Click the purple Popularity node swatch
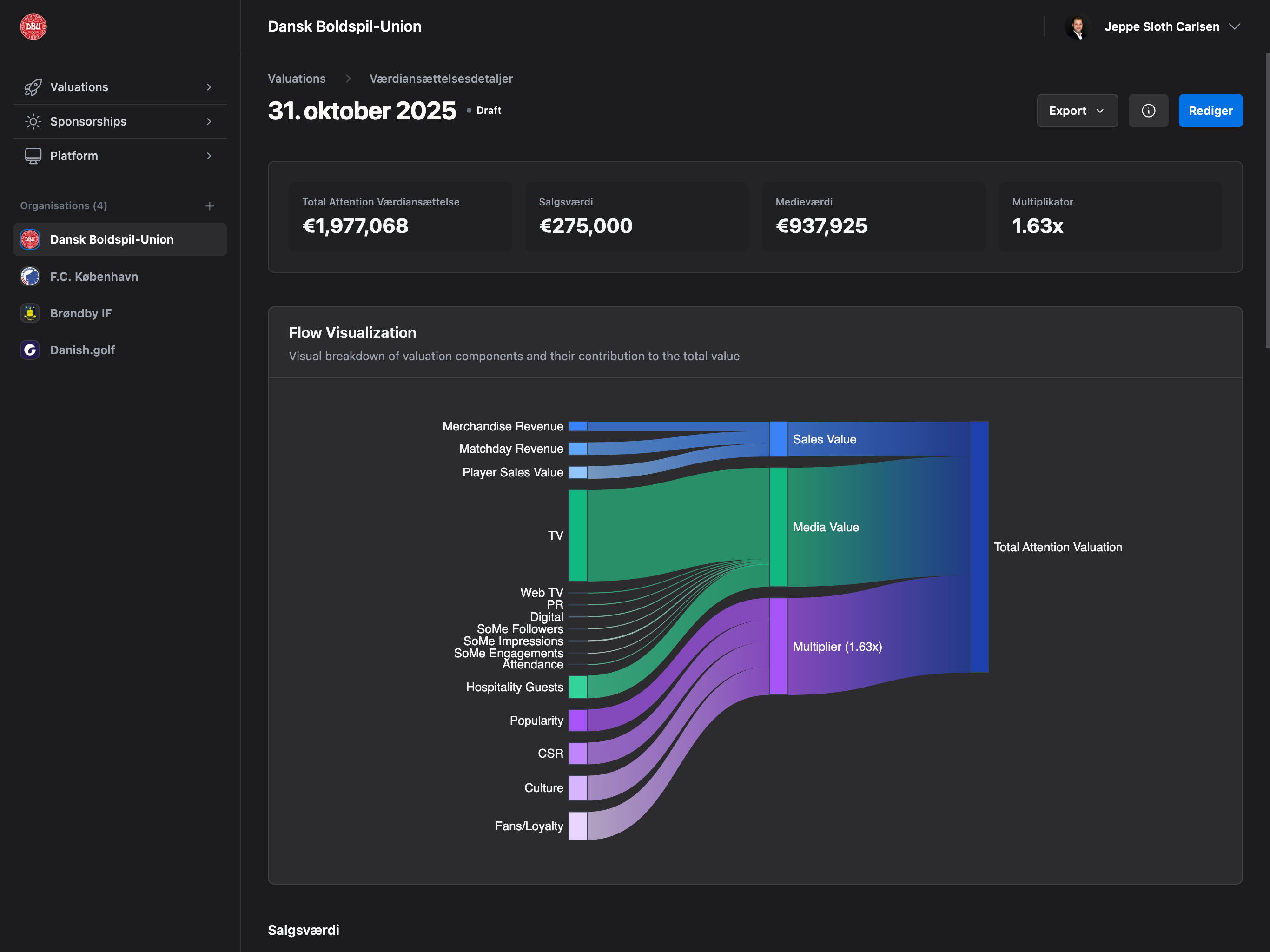Viewport: 1270px width, 952px height. 577,720
